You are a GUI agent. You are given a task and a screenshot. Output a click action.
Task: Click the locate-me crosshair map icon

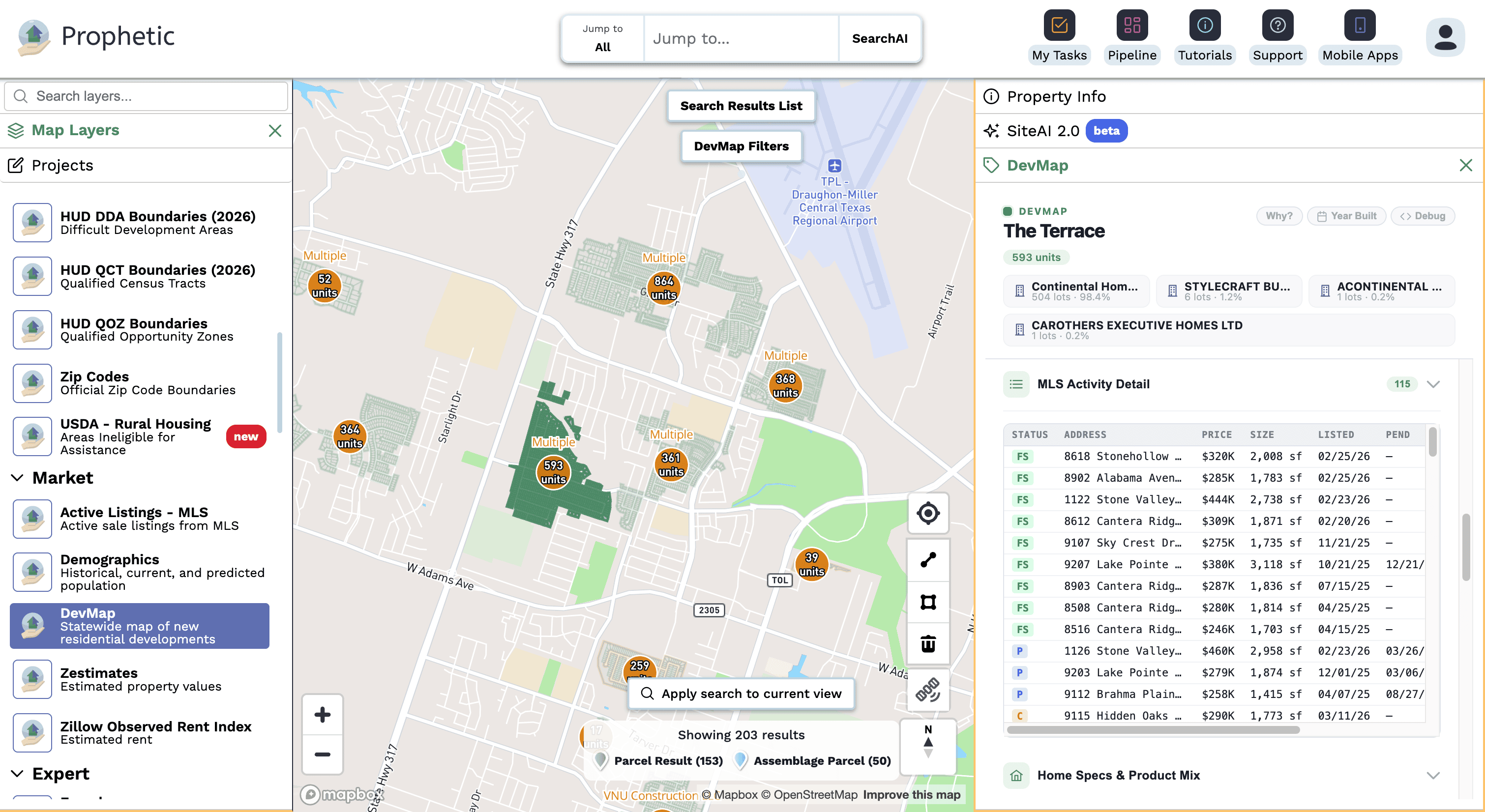tap(927, 513)
